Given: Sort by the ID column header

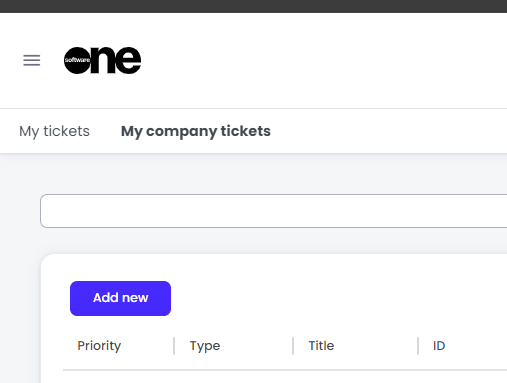Looking at the screenshot, I should tap(439, 346).
